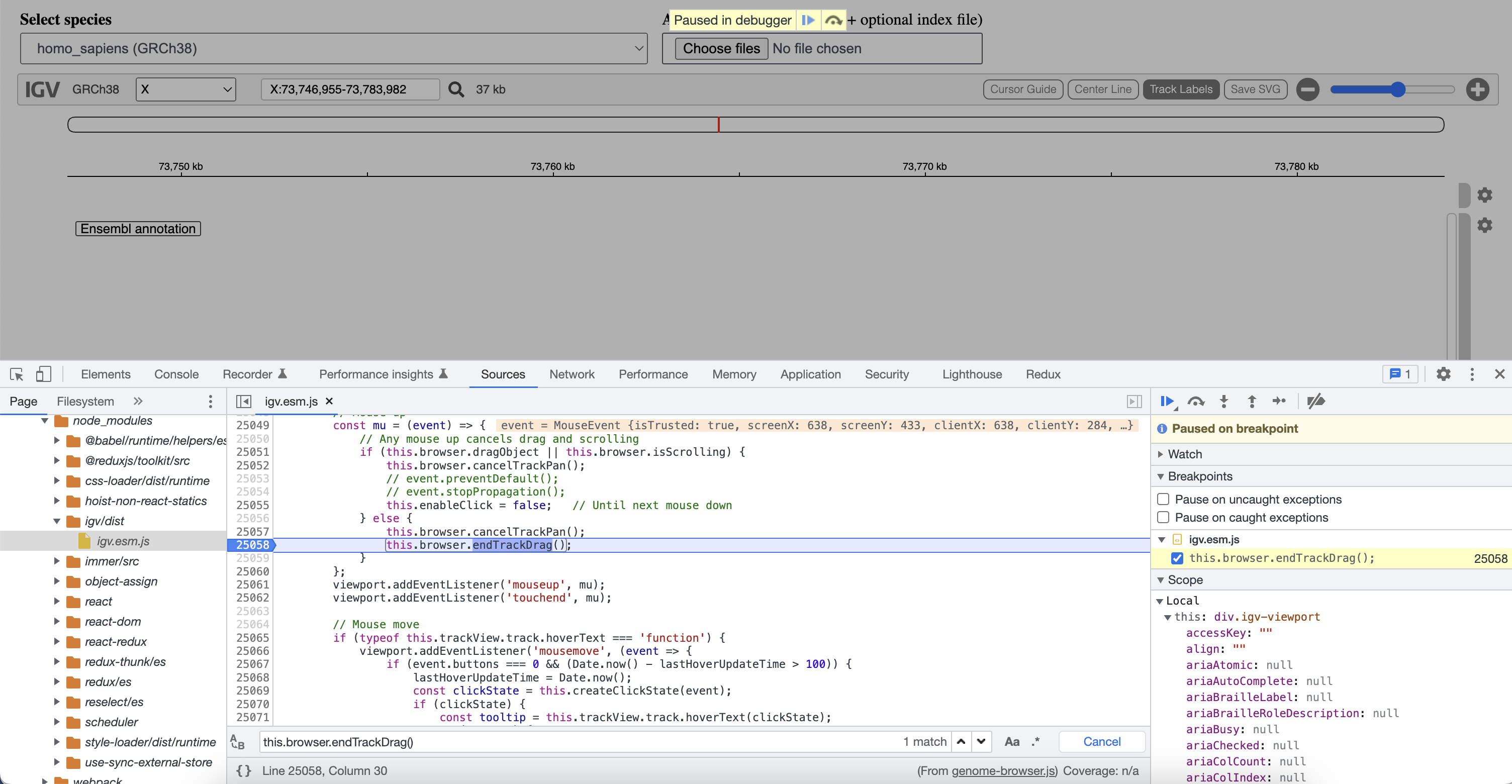The height and width of the screenshot is (784, 1512).
Task: Click the locus coordinates input field
Action: click(x=350, y=89)
